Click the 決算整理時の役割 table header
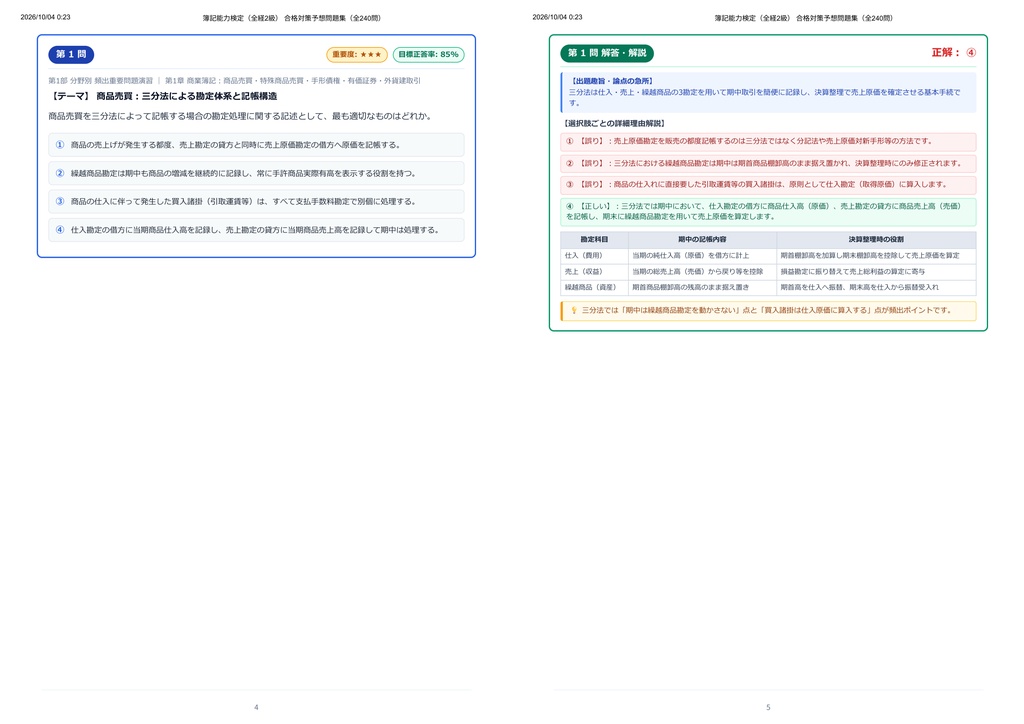This screenshot has width=1024, height=724. (876, 240)
